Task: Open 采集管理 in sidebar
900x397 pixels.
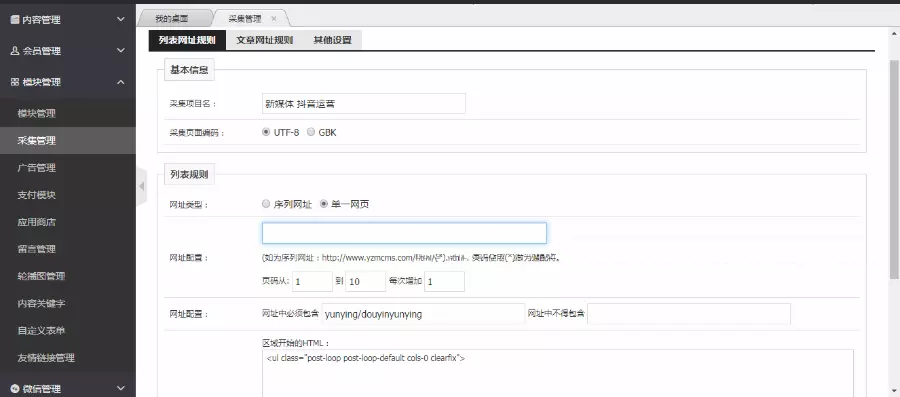Action: pos(68,141)
